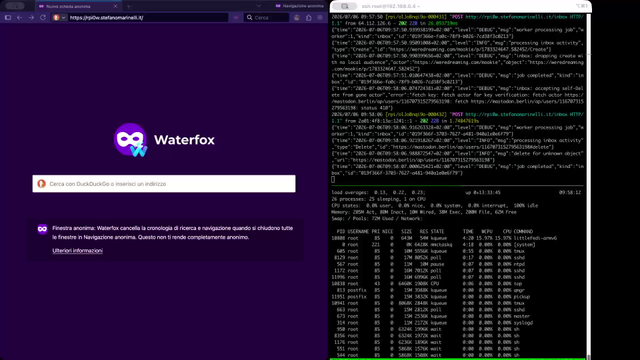Open the Waterfox hamburger menu

(320, 18)
